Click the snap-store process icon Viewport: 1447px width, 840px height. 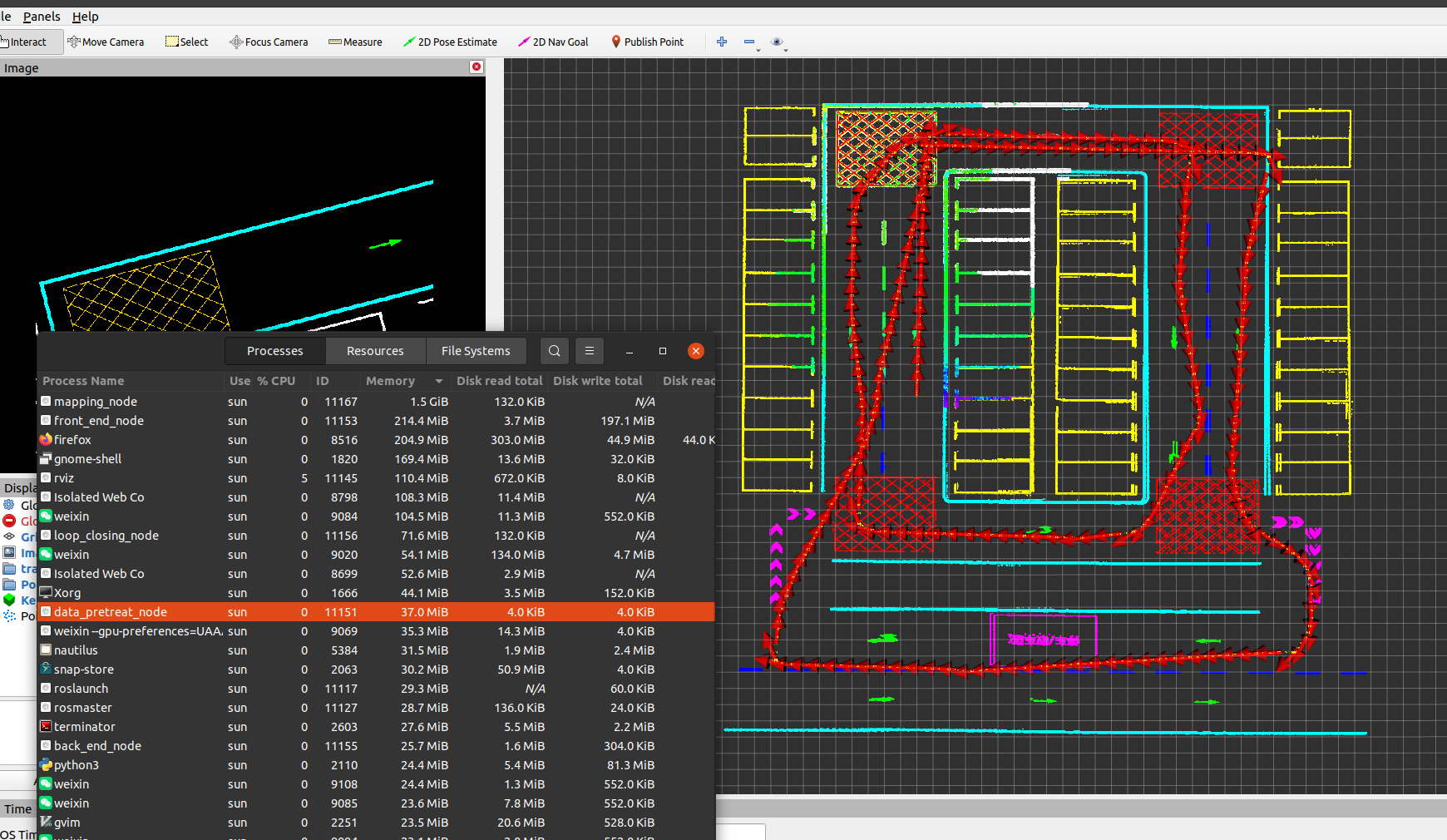click(46, 670)
